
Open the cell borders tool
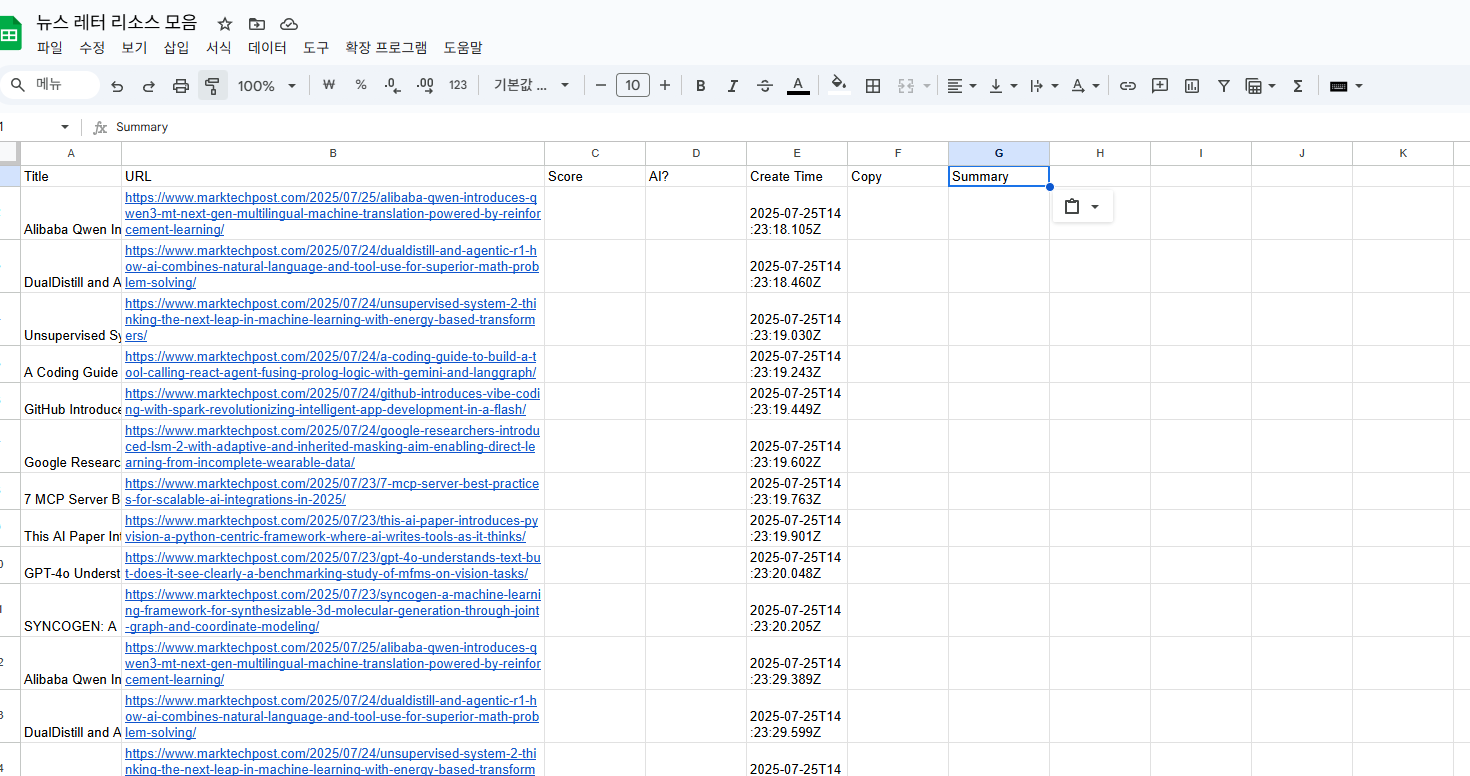[873, 86]
